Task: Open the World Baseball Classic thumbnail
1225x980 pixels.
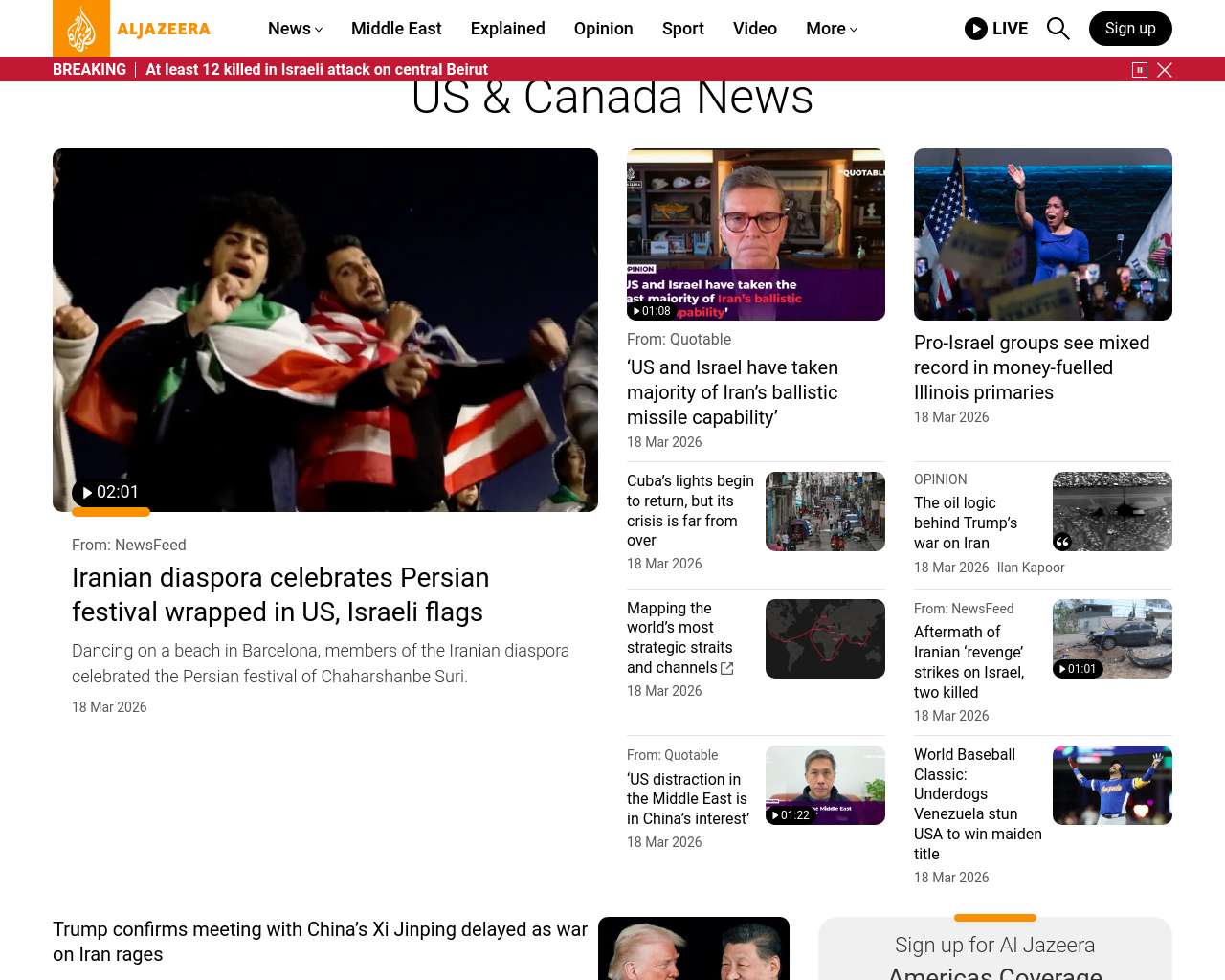Action: 1112,785
